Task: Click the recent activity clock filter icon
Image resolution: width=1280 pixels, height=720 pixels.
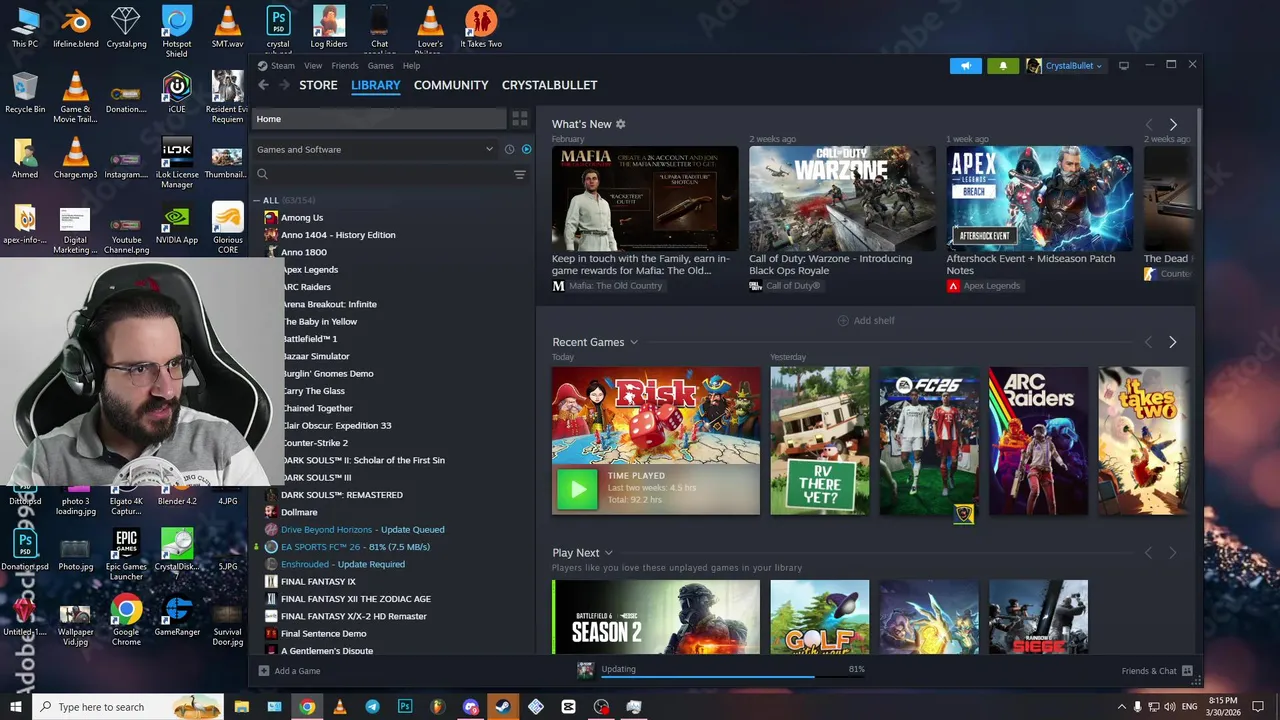Action: (x=509, y=149)
